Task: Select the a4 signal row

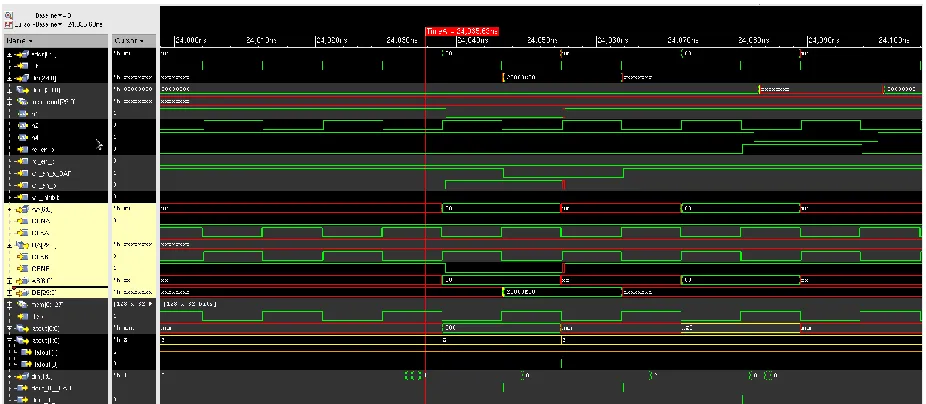Action: (56, 137)
